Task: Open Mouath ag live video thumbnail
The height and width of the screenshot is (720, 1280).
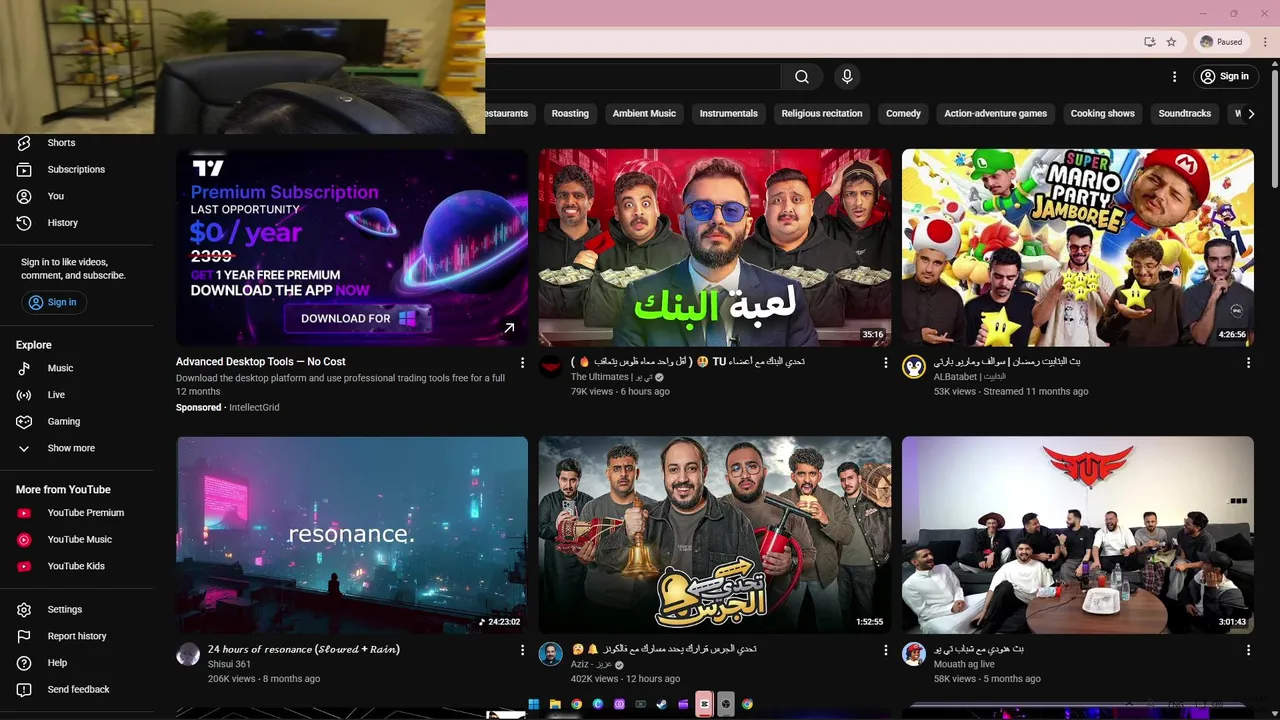Action: (1078, 535)
